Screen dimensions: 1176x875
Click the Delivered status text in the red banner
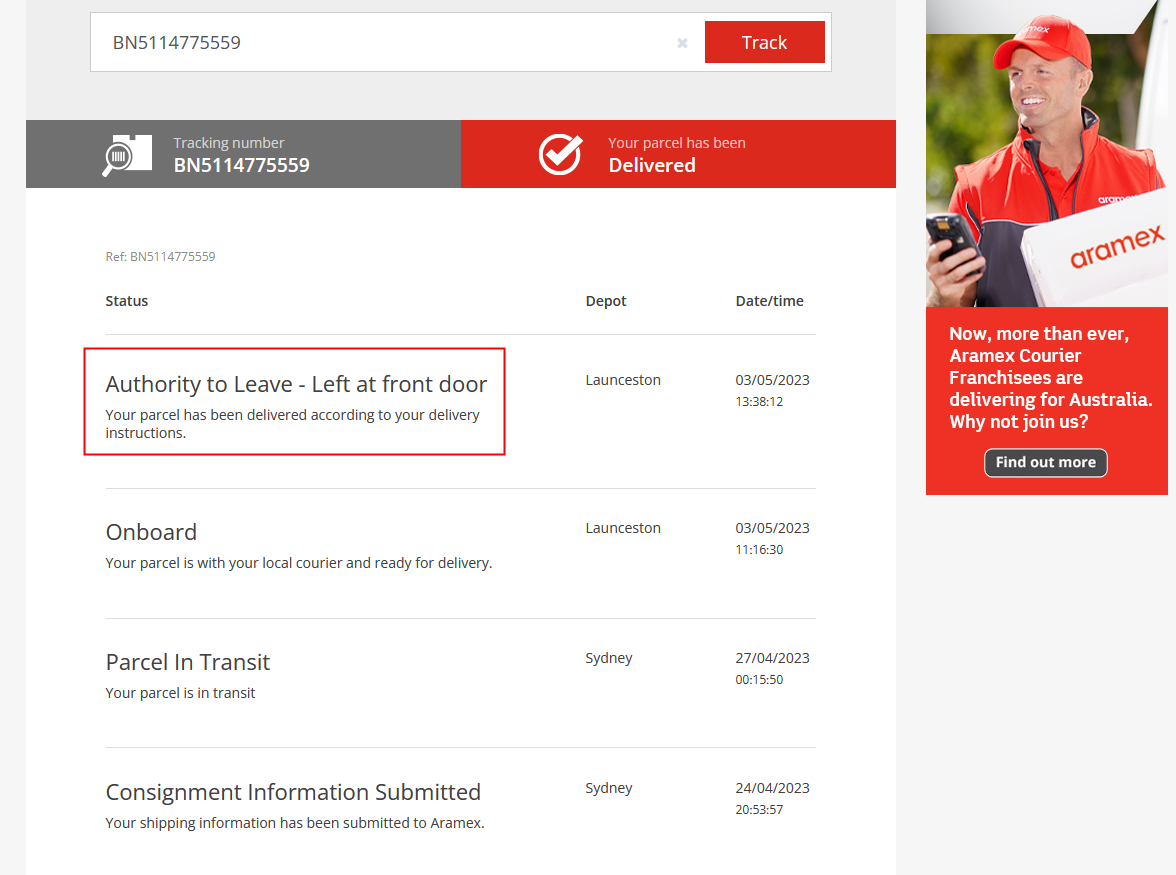[x=651, y=165]
